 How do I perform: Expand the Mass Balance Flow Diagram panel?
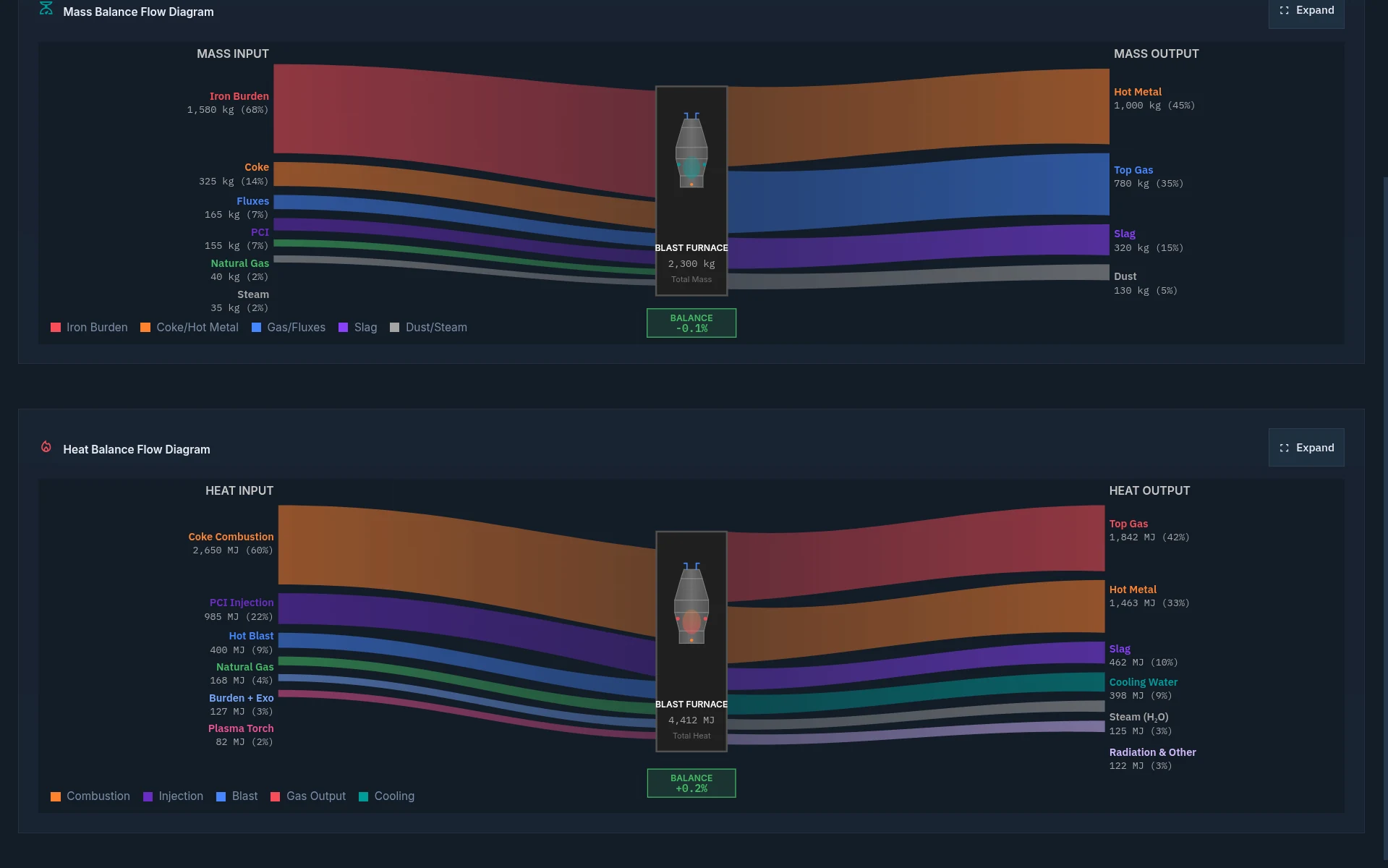point(1305,10)
